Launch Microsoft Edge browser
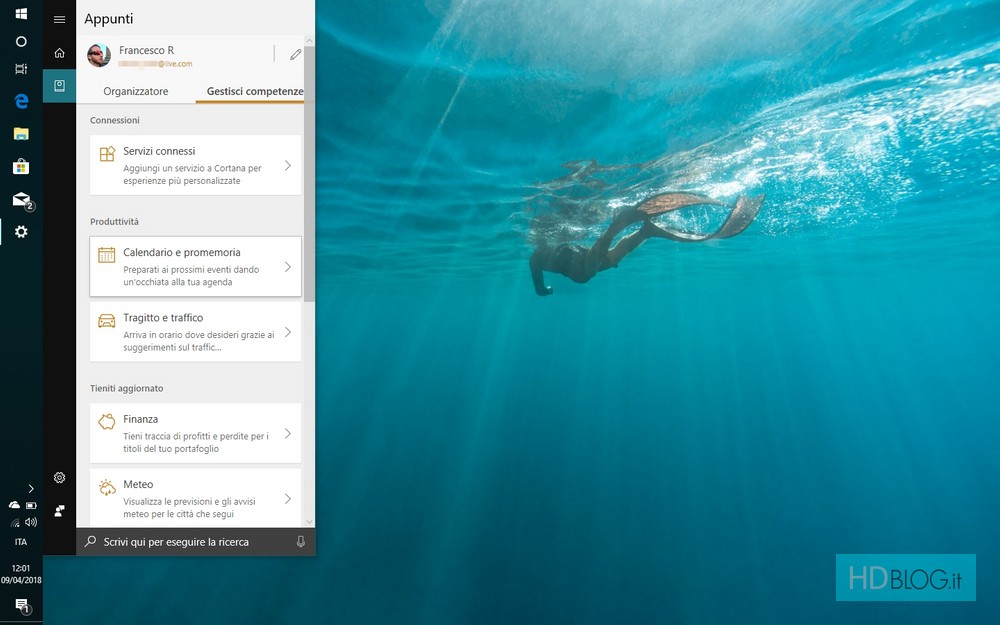Image resolution: width=1000 pixels, height=625 pixels. [21, 101]
